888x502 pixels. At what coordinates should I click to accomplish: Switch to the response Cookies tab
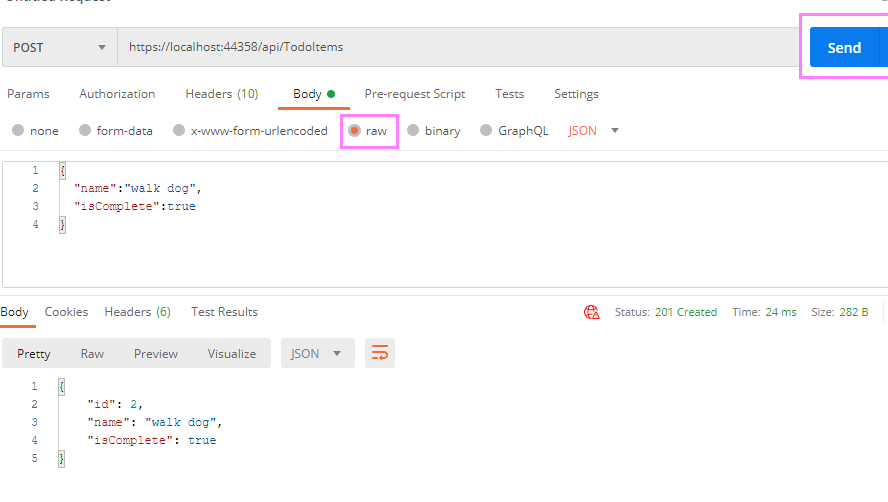tap(66, 312)
